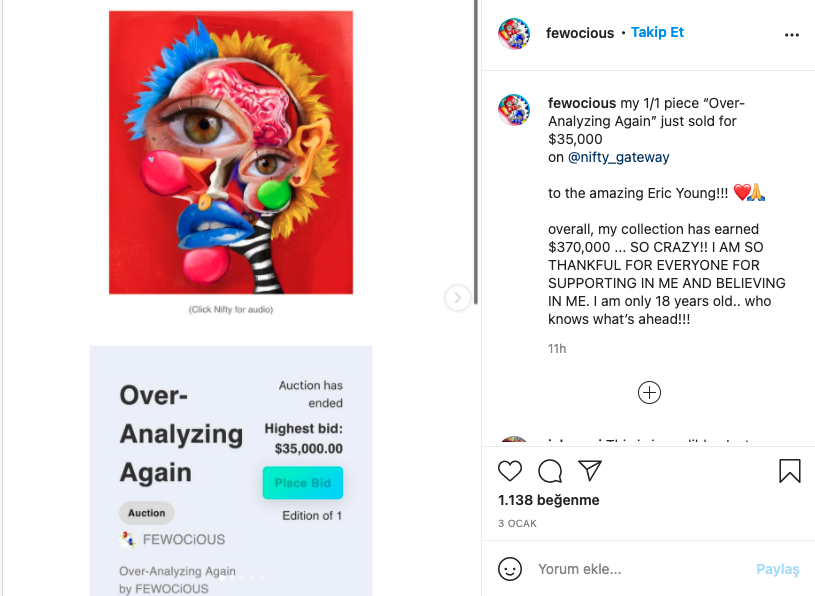
Task: Follow fewocious via Takip Et
Action: (x=657, y=32)
